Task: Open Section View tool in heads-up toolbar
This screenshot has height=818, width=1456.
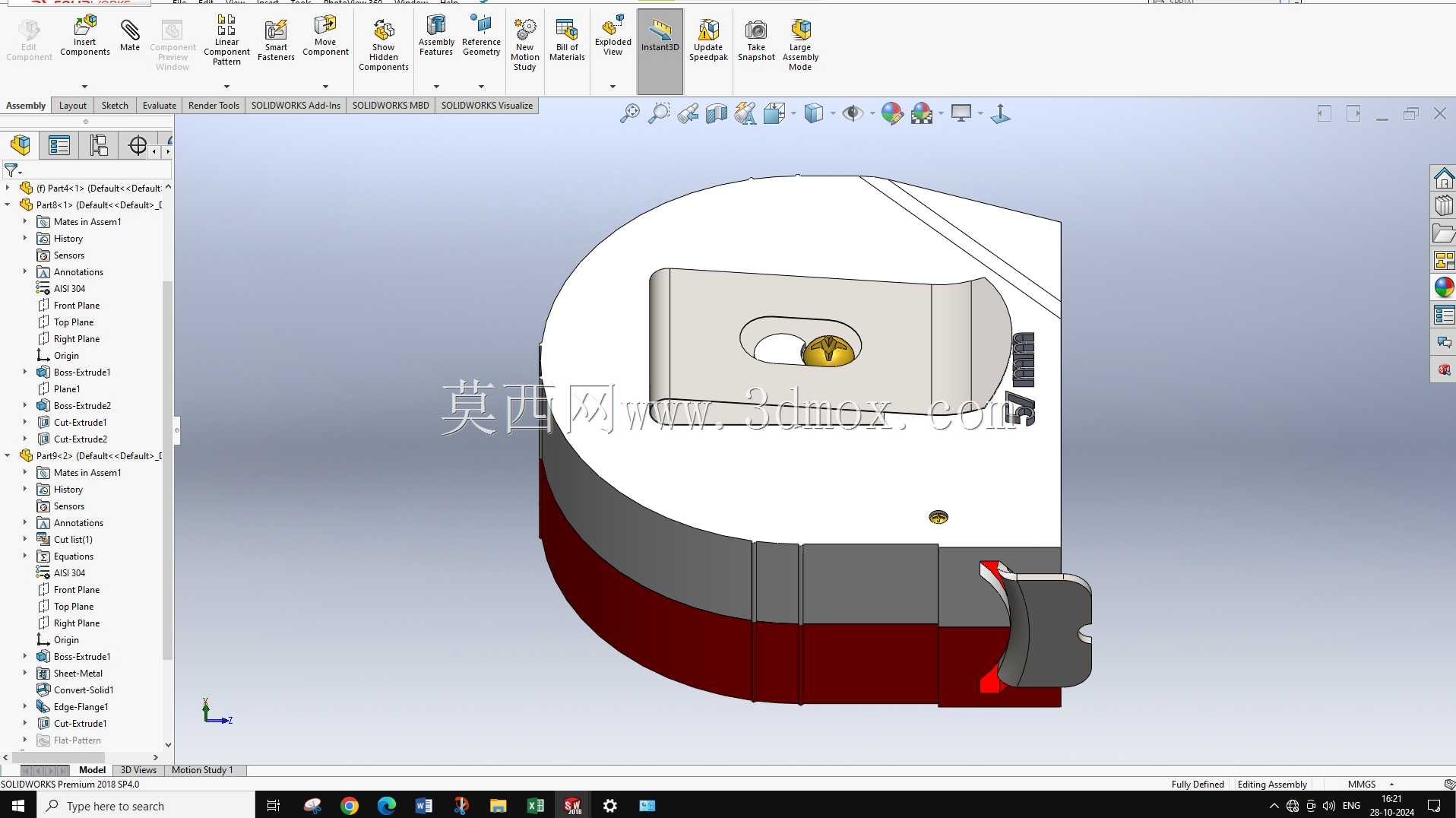Action: tap(716, 113)
